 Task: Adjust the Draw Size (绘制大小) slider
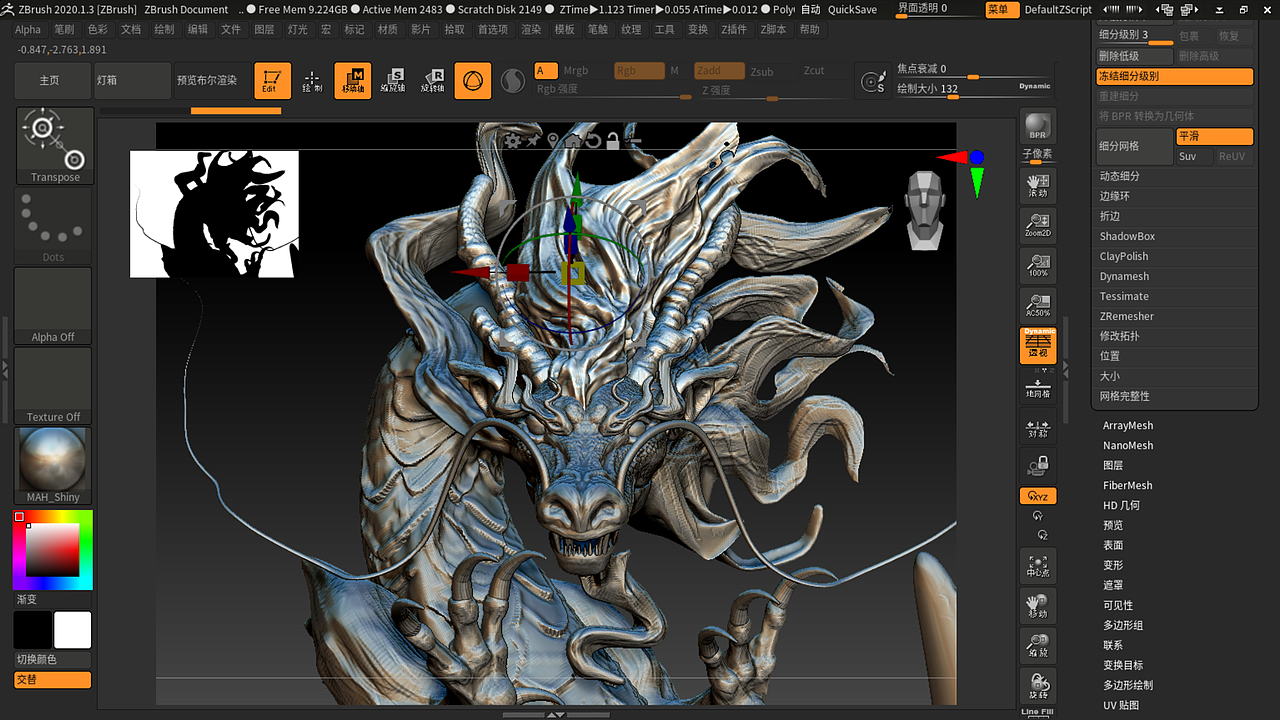974,90
